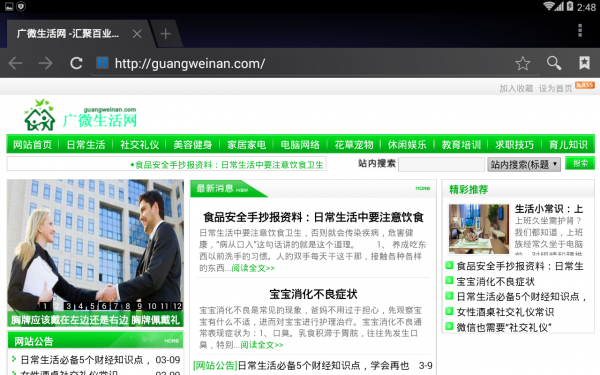Bookmark the page with the star icon
The width and height of the screenshot is (600, 375).
(x=523, y=63)
